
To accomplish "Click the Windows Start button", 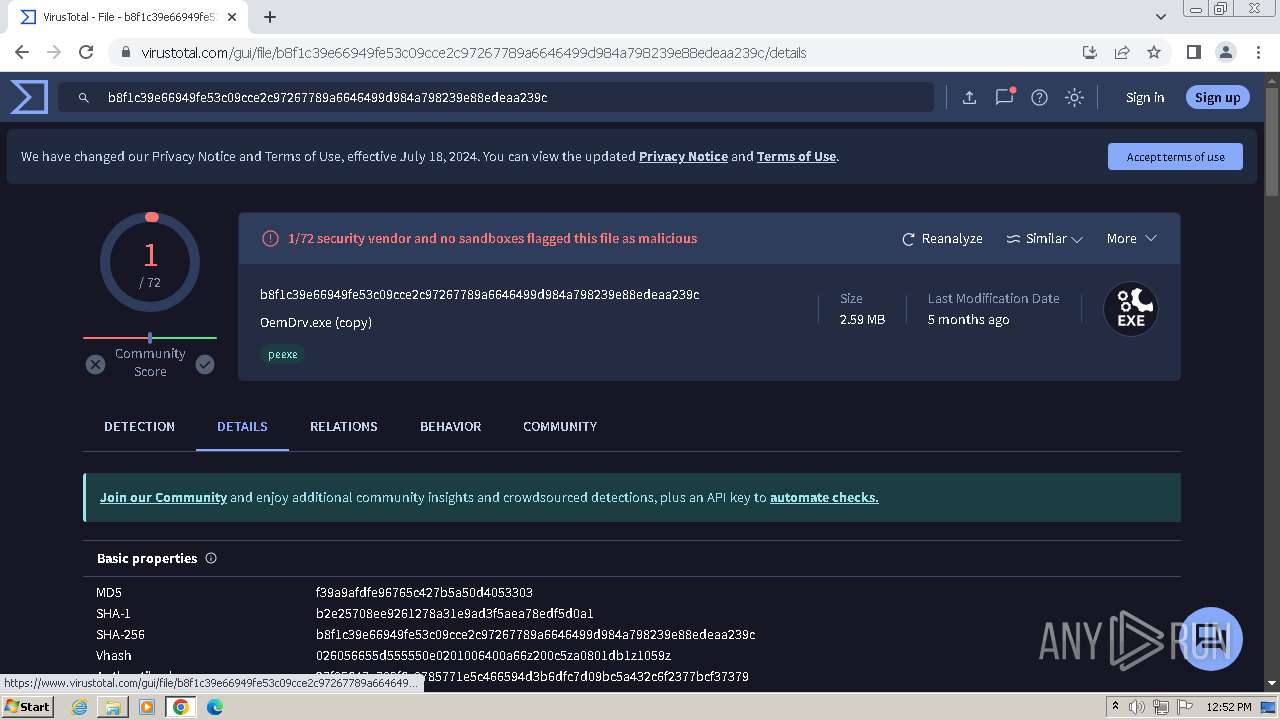I will [27, 707].
